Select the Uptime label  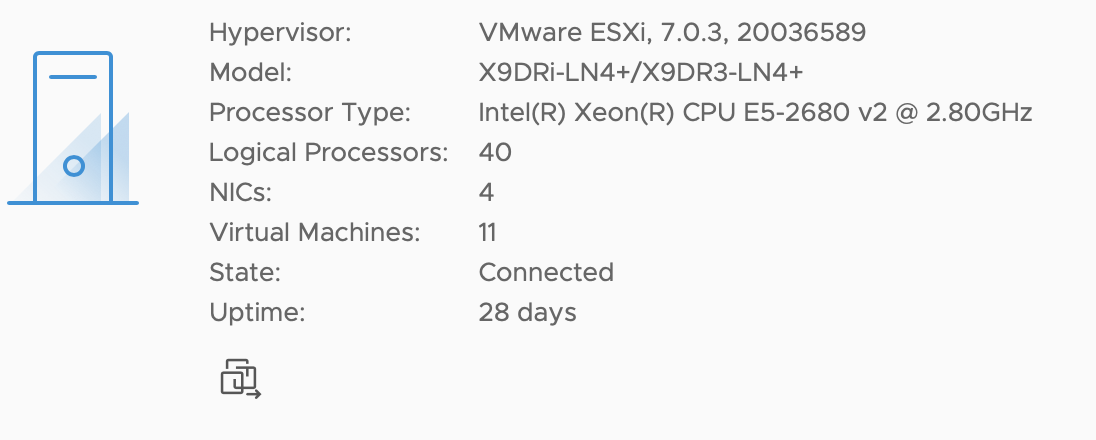pos(257,312)
